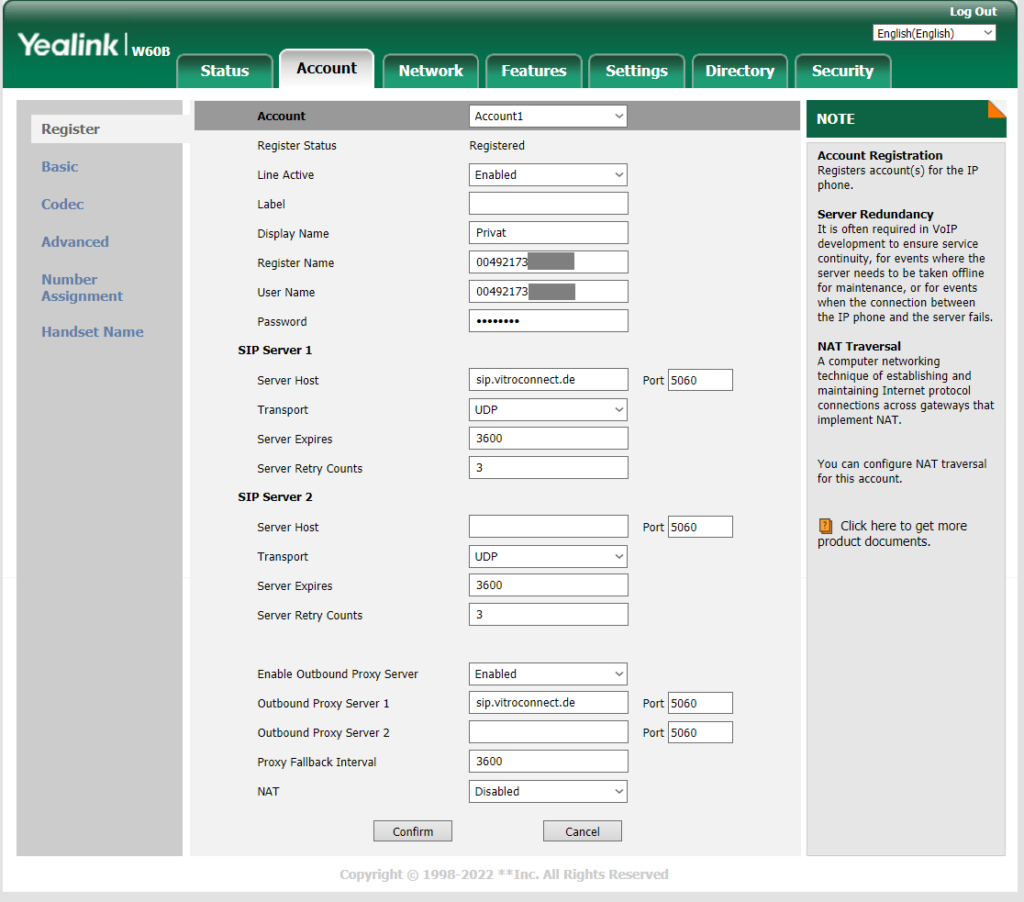Open Number Assignment in the sidebar

tap(82, 287)
